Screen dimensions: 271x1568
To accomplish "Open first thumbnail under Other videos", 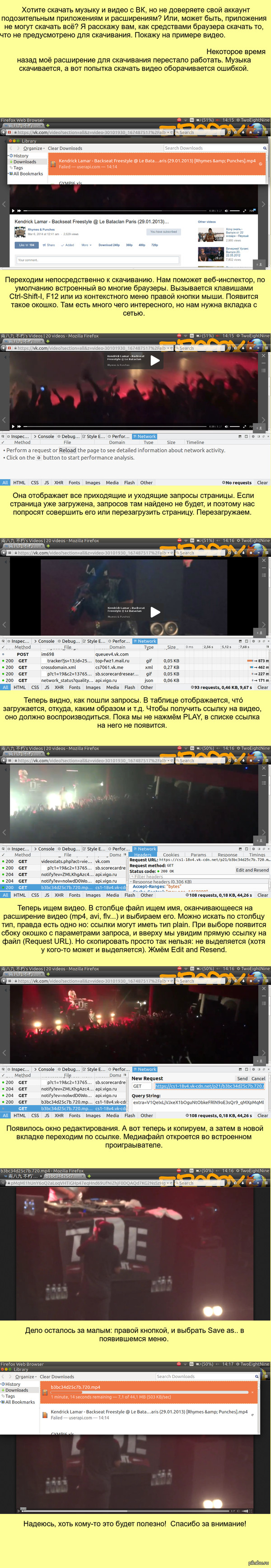I will point(211,234).
